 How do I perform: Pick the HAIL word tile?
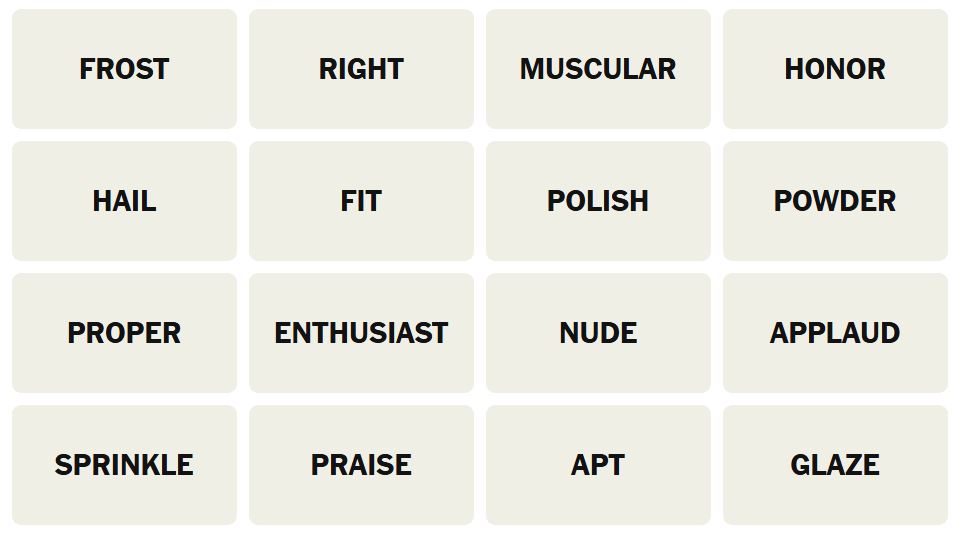point(124,201)
